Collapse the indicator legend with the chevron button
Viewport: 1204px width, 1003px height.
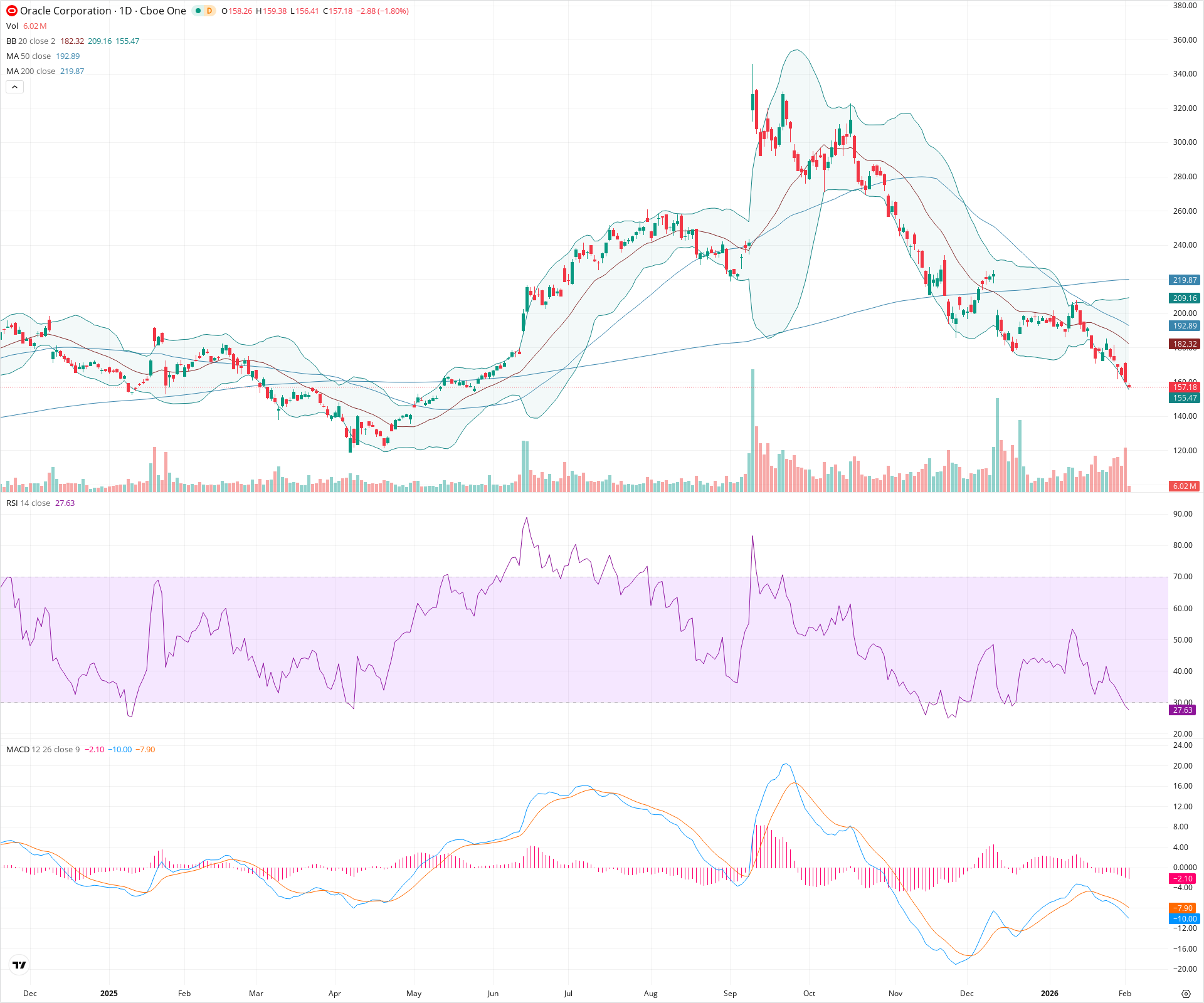pos(14,87)
